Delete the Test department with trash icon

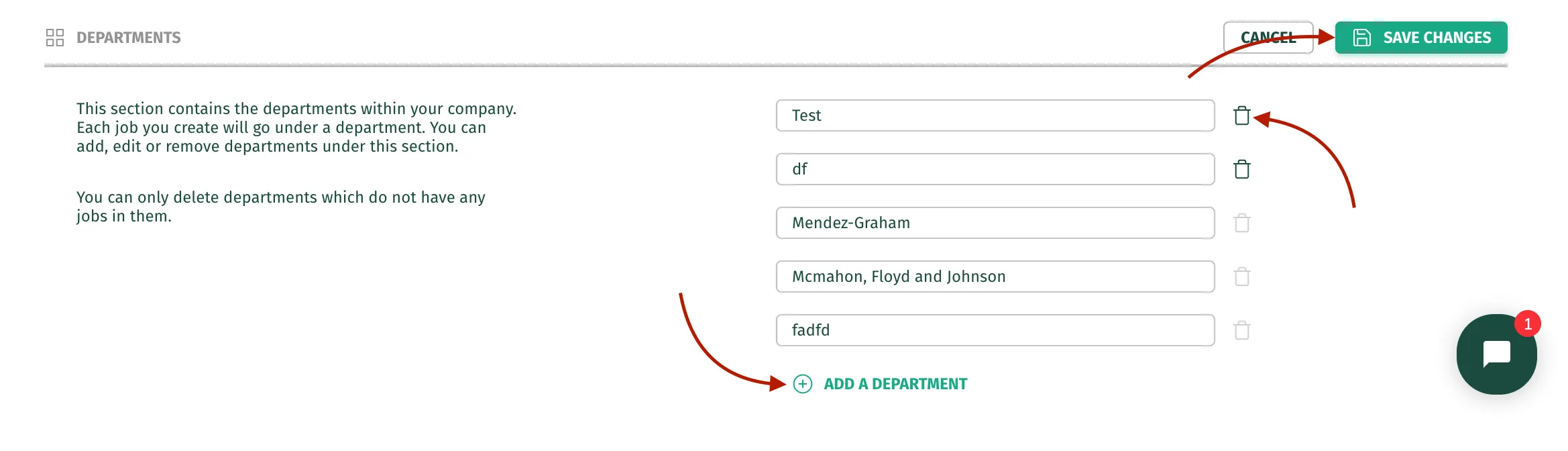pyautogui.click(x=1241, y=115)
